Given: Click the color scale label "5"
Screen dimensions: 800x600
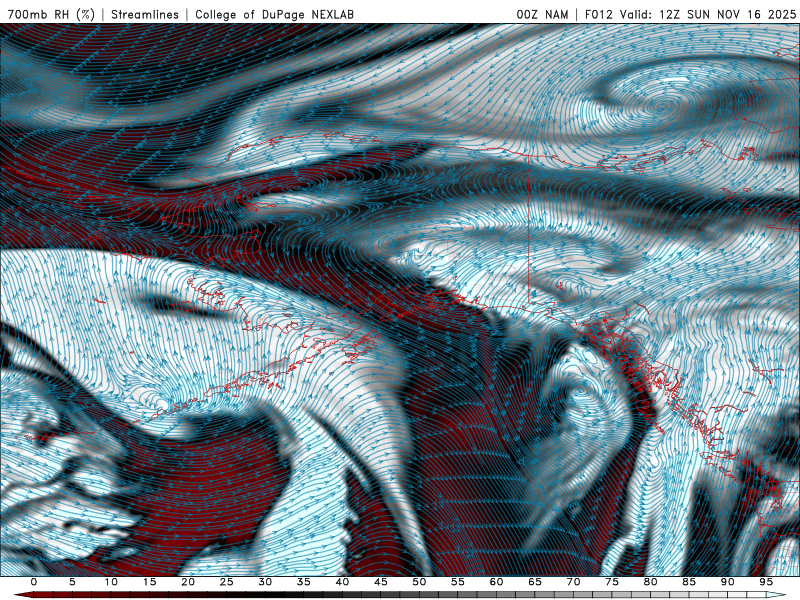Looking at the screenshot, I should pyautogui.click(x=72, y=582).
